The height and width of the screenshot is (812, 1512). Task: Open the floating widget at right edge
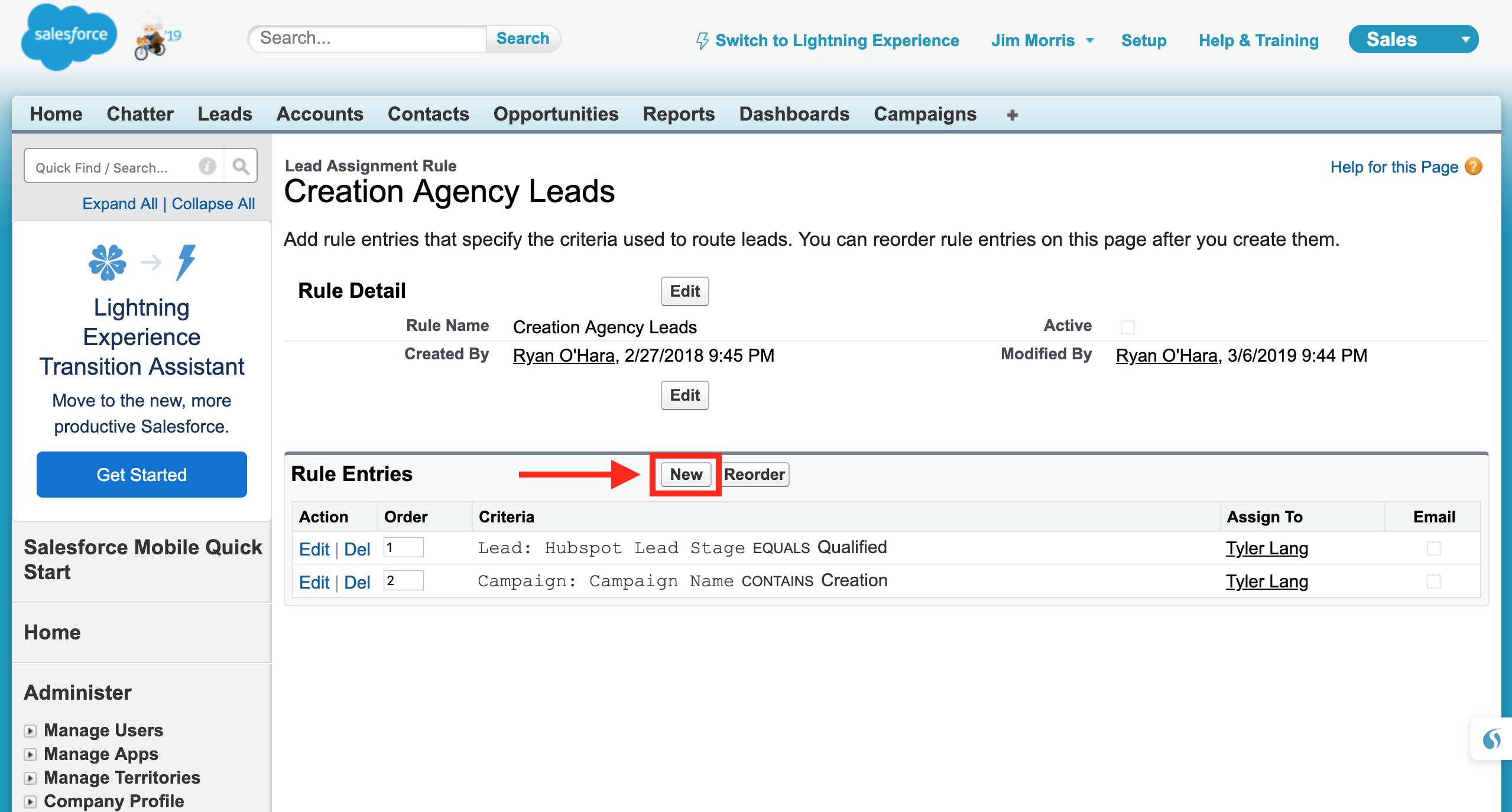coord(1491,739)
